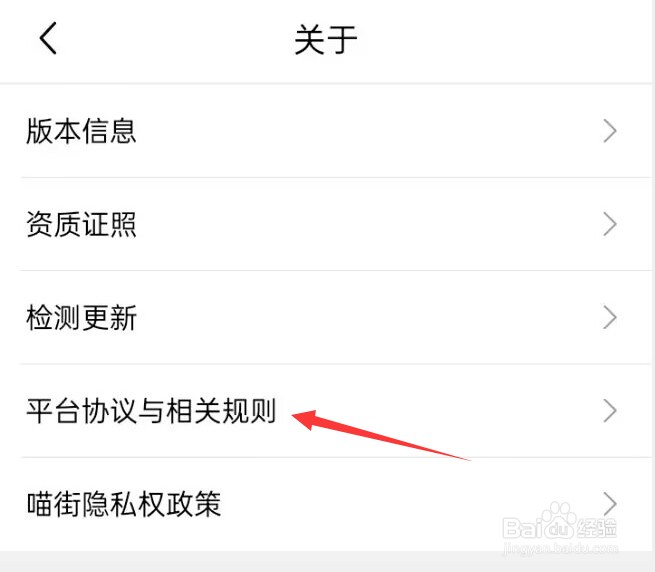Tap the chevron beside 检测更新
655x572 pixels.
point(610,317)
